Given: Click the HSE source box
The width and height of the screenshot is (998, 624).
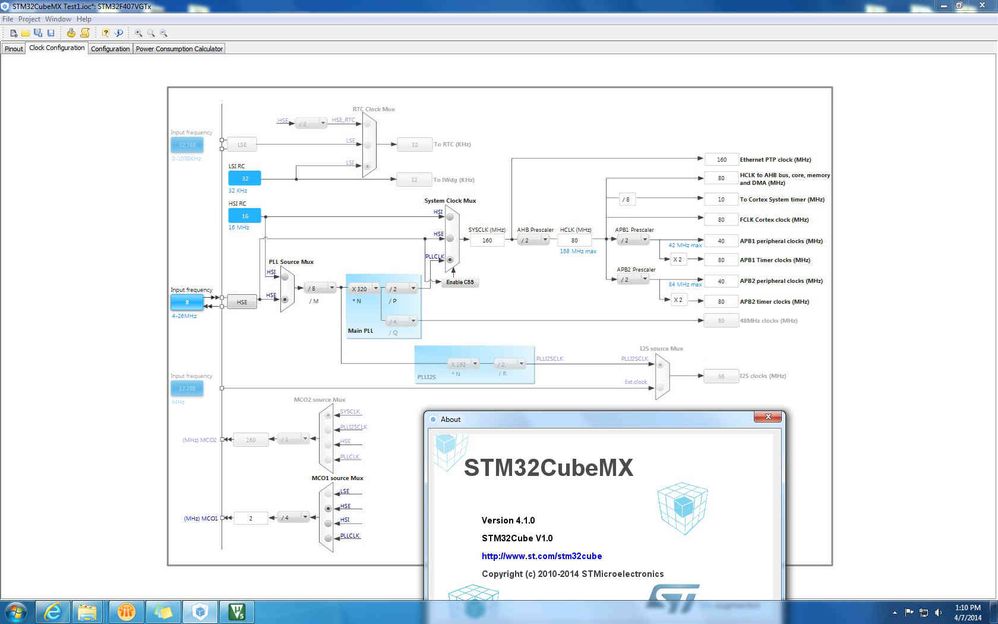Looking at the screenshot, I should [x=242, y=302].
